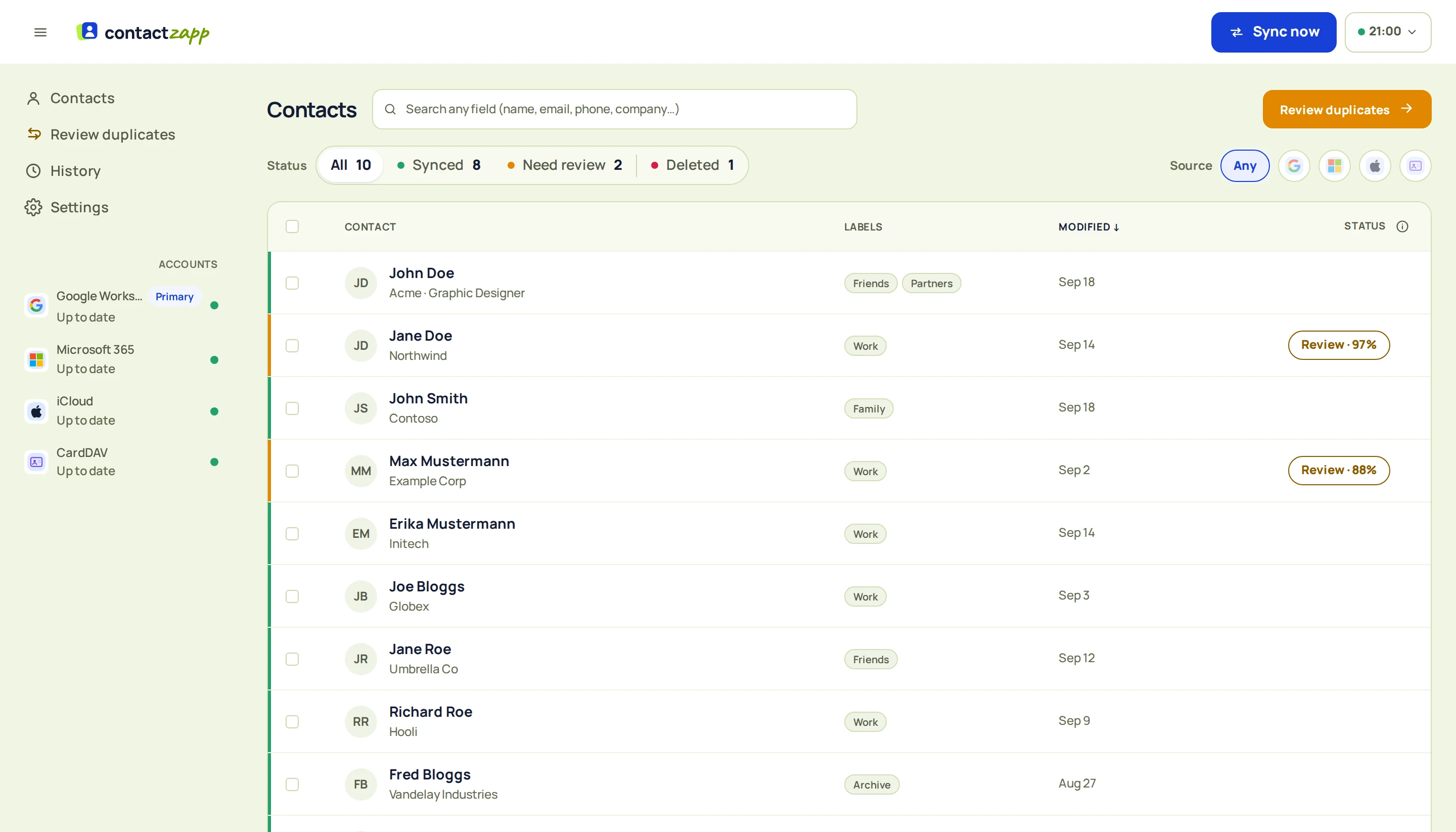Filter by CardDAV source icon
Screen dimensions: 1456x832
(1416, 166)
